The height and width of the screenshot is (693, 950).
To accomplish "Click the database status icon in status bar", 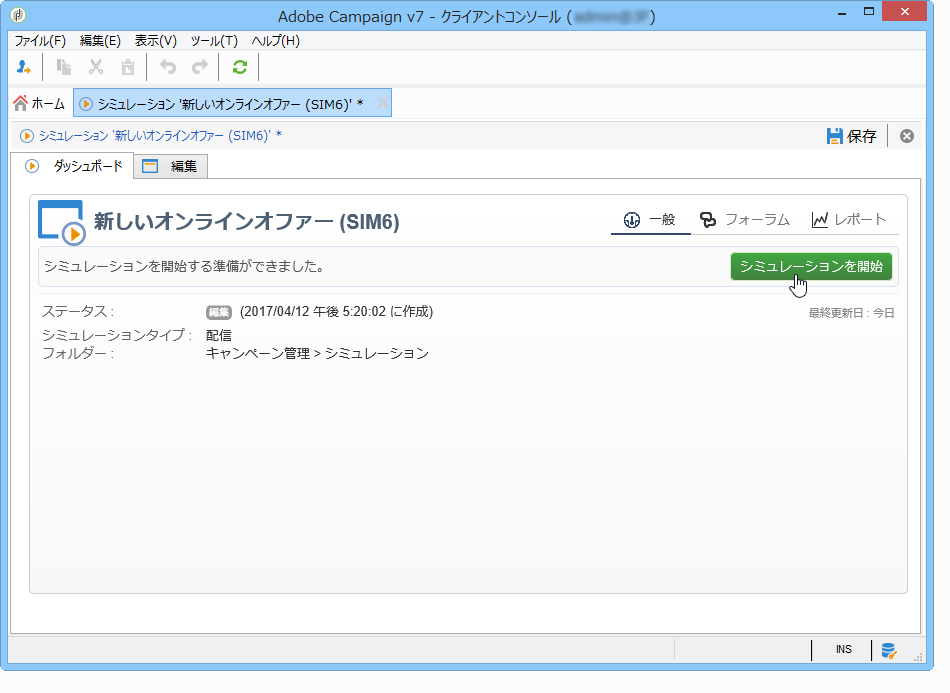I will click(x=889, y=651).
